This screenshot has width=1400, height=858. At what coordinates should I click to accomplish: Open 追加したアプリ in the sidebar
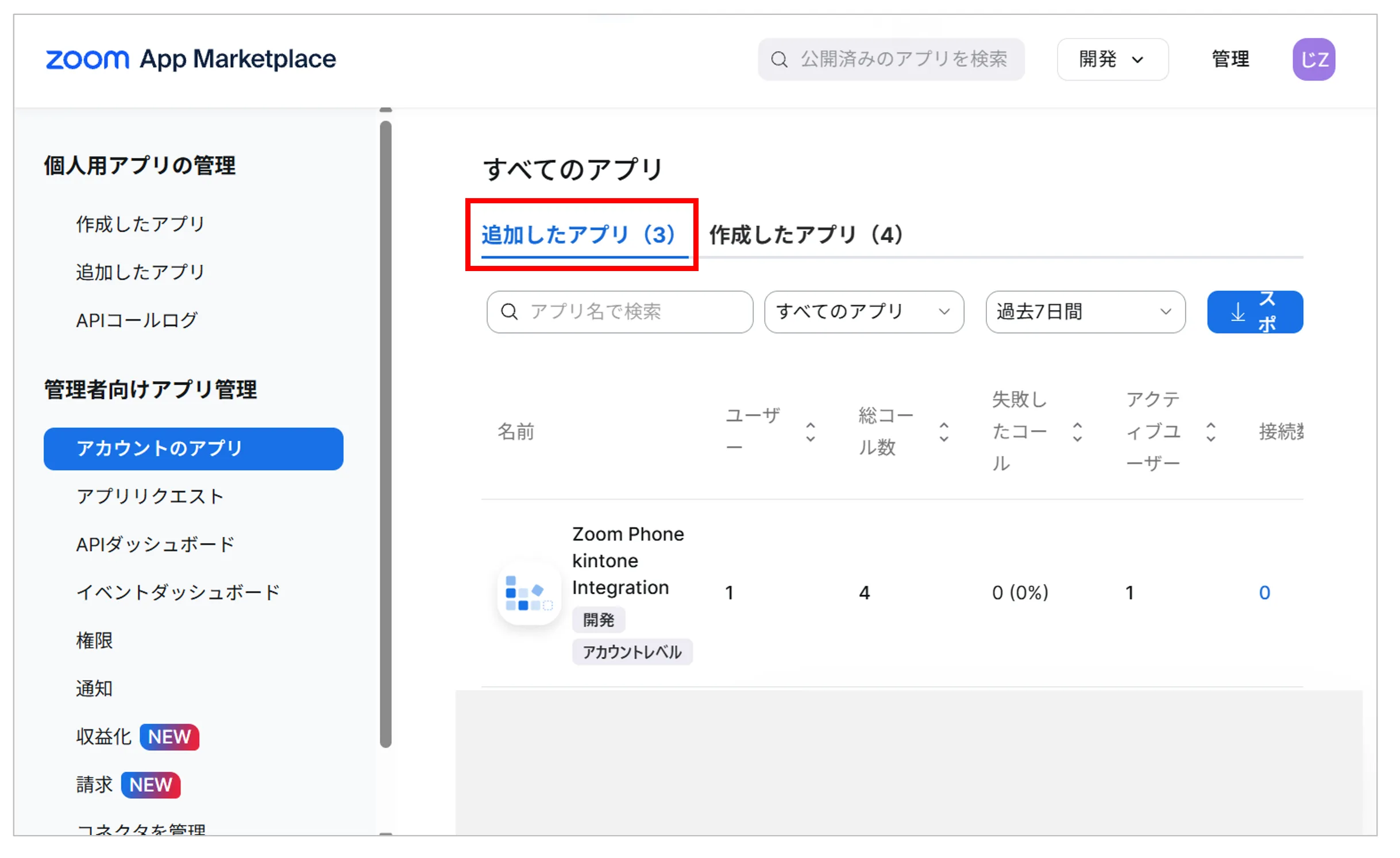click(x=140, y=272)
